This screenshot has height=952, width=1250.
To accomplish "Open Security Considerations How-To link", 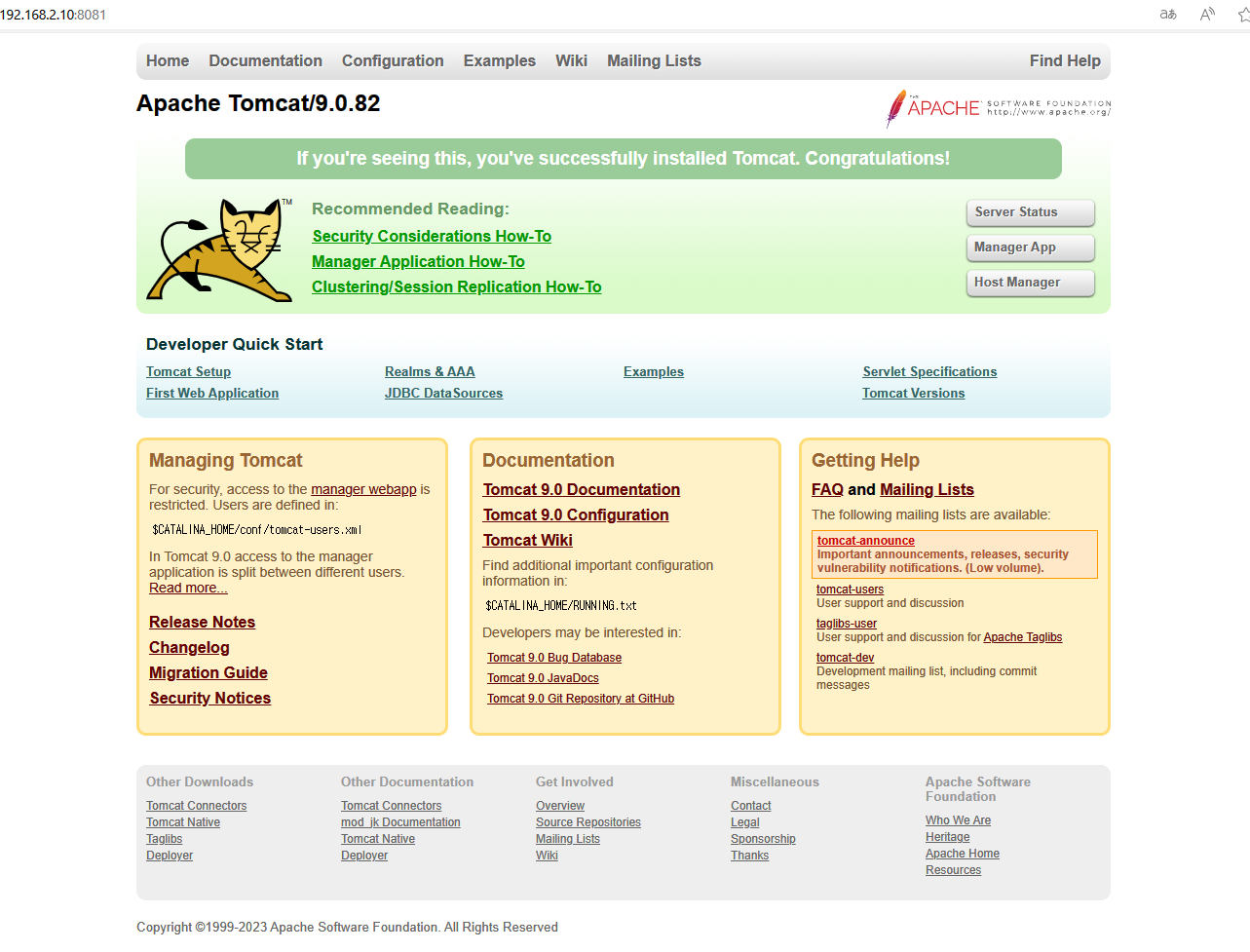I will point(432,236).
